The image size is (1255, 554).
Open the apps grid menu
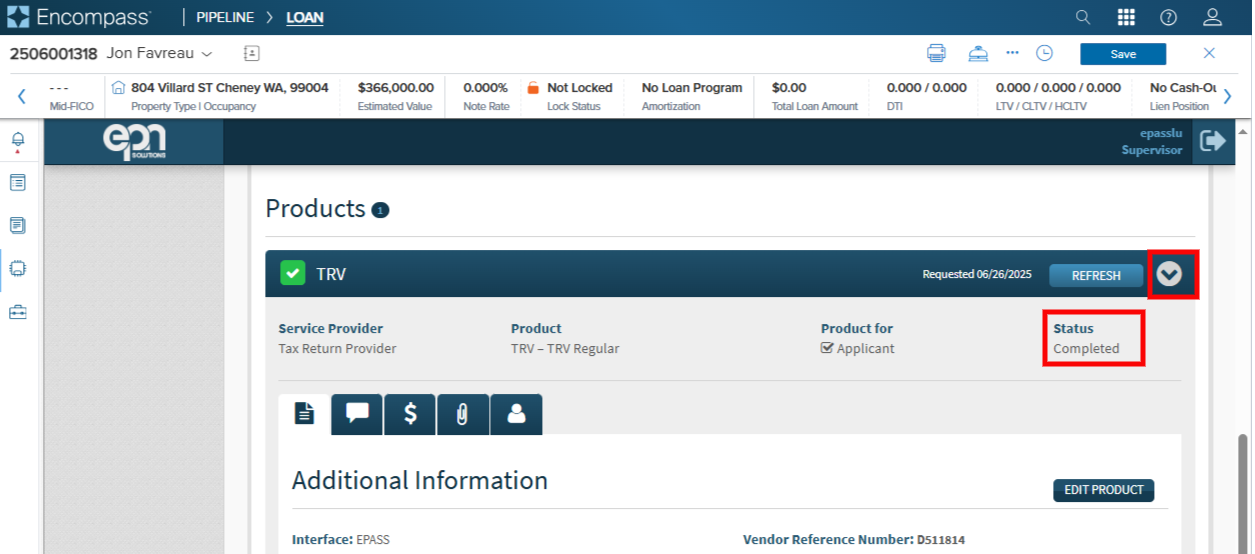click(x=1126, y=17)
